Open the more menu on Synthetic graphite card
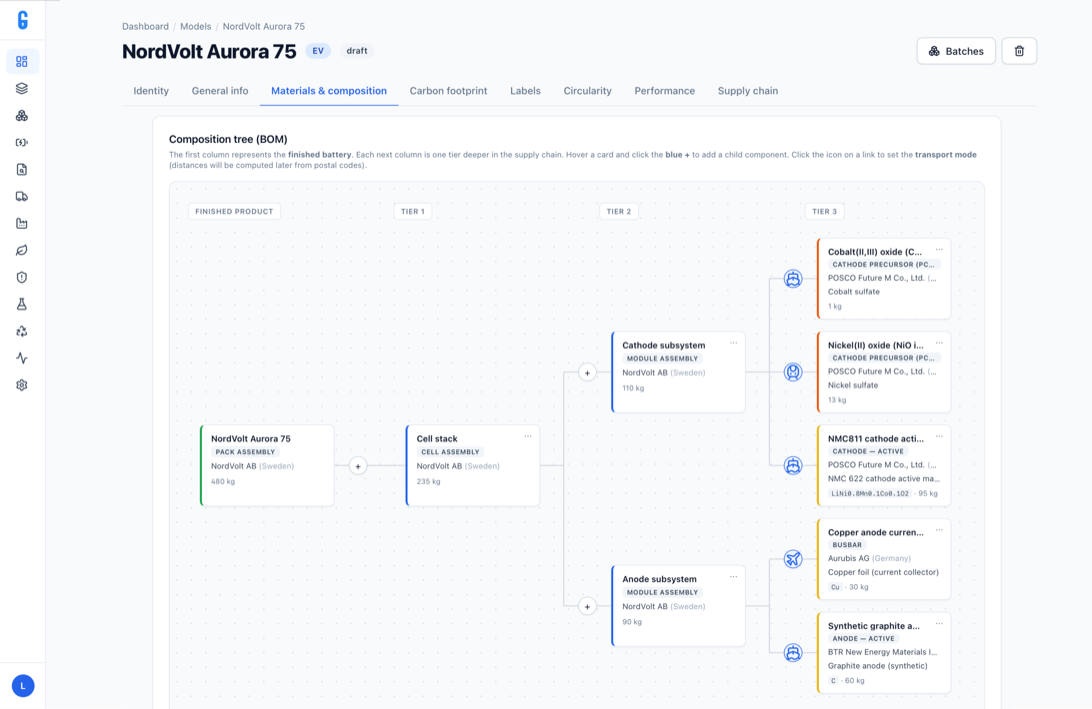1092x709 pixels. (x=939, y=624)
